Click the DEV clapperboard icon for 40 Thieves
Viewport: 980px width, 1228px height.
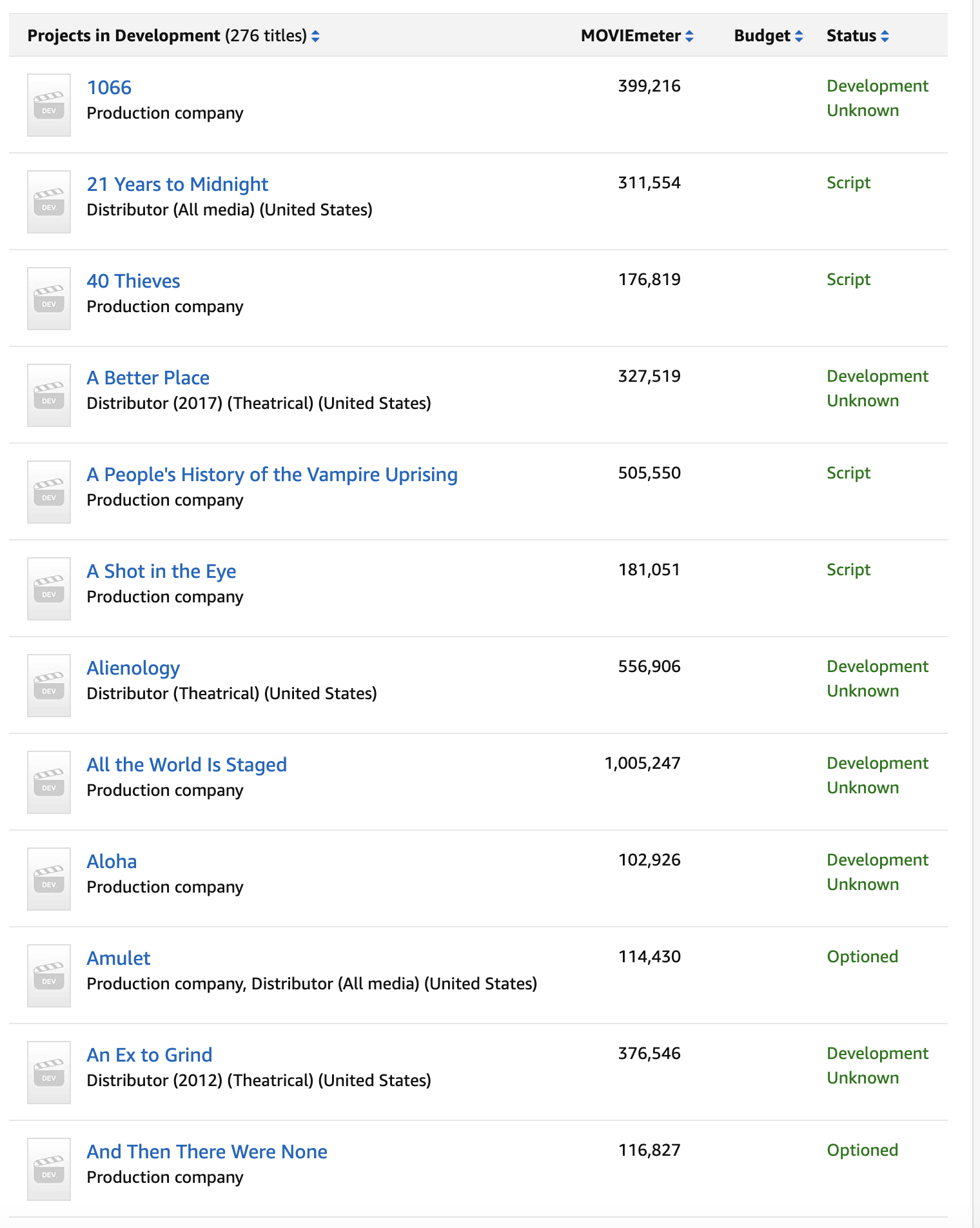click(x=49, y=299)
